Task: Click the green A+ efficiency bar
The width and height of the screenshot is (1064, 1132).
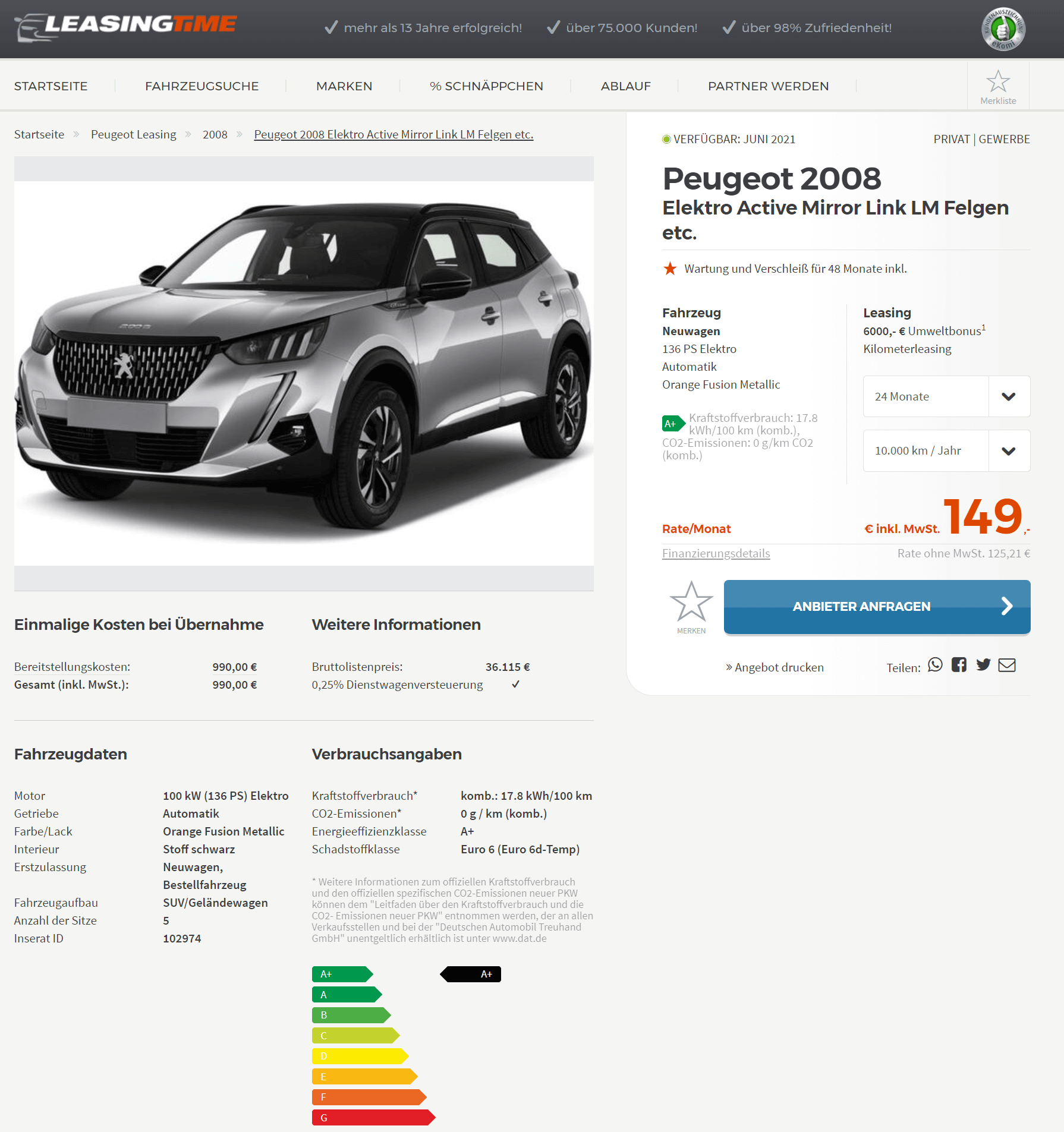Action: pos(342,974)
